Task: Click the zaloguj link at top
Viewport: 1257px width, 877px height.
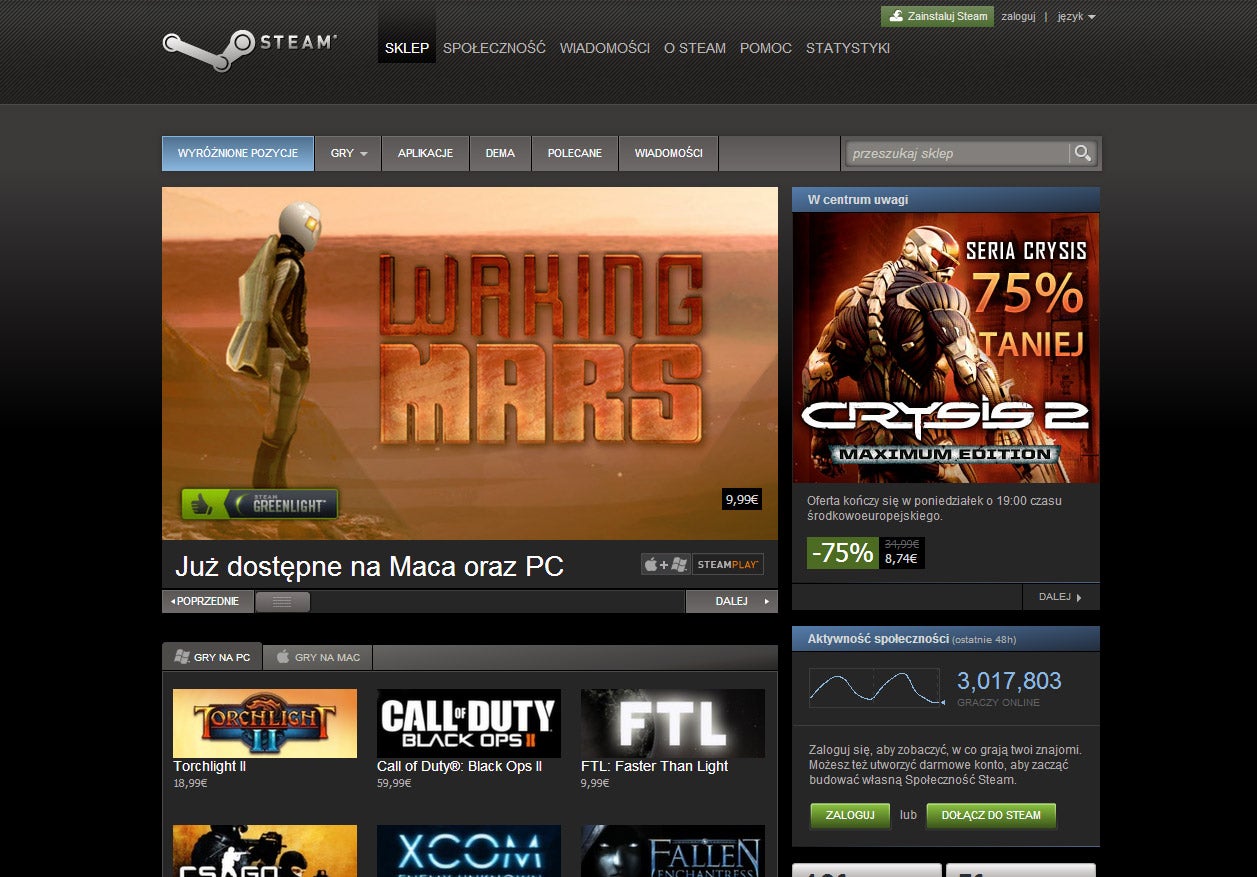Action: point(1018,16)
